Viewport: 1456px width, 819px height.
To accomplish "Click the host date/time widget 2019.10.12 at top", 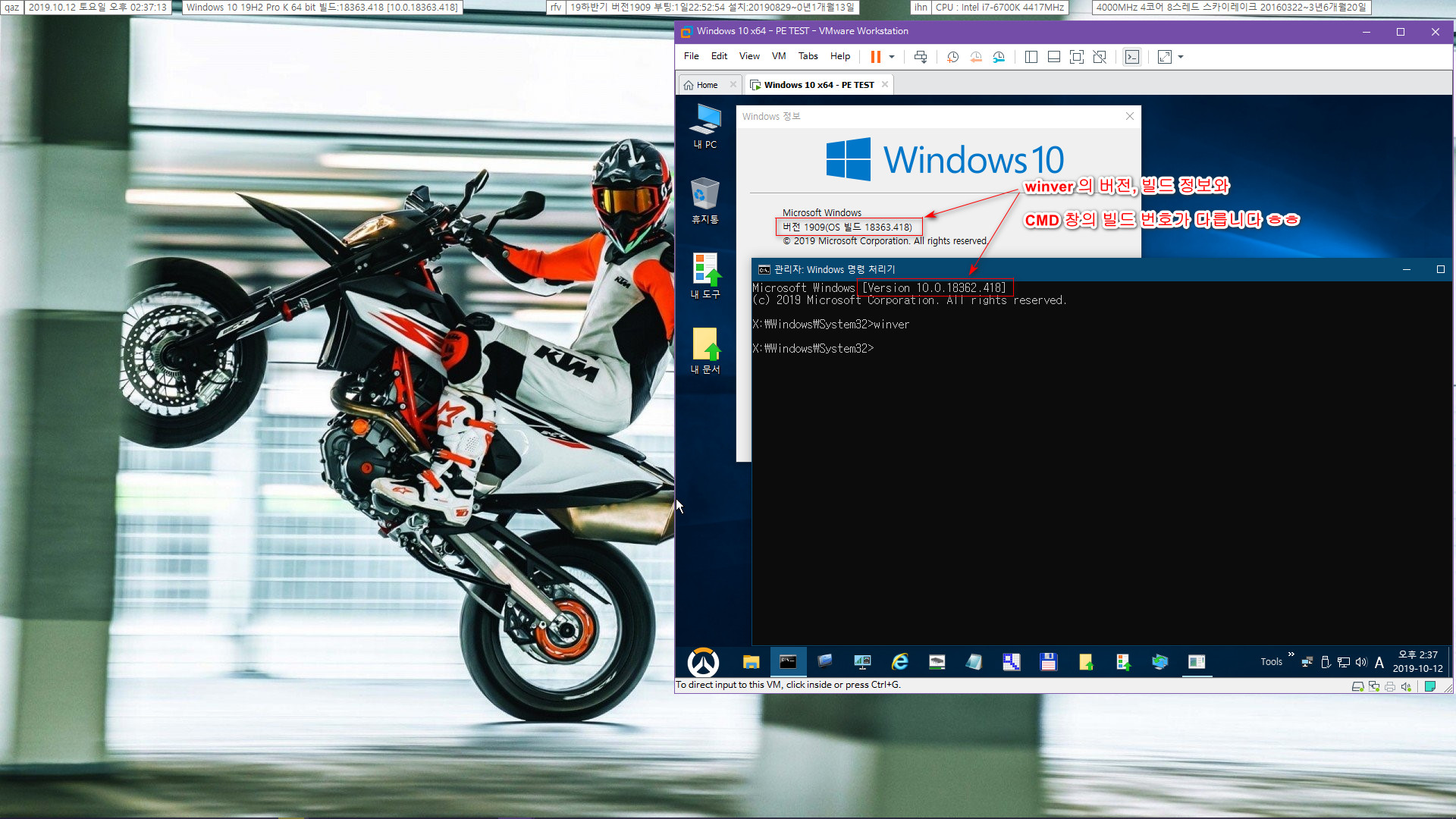I will pyautogui.click(x=97, y=8).
